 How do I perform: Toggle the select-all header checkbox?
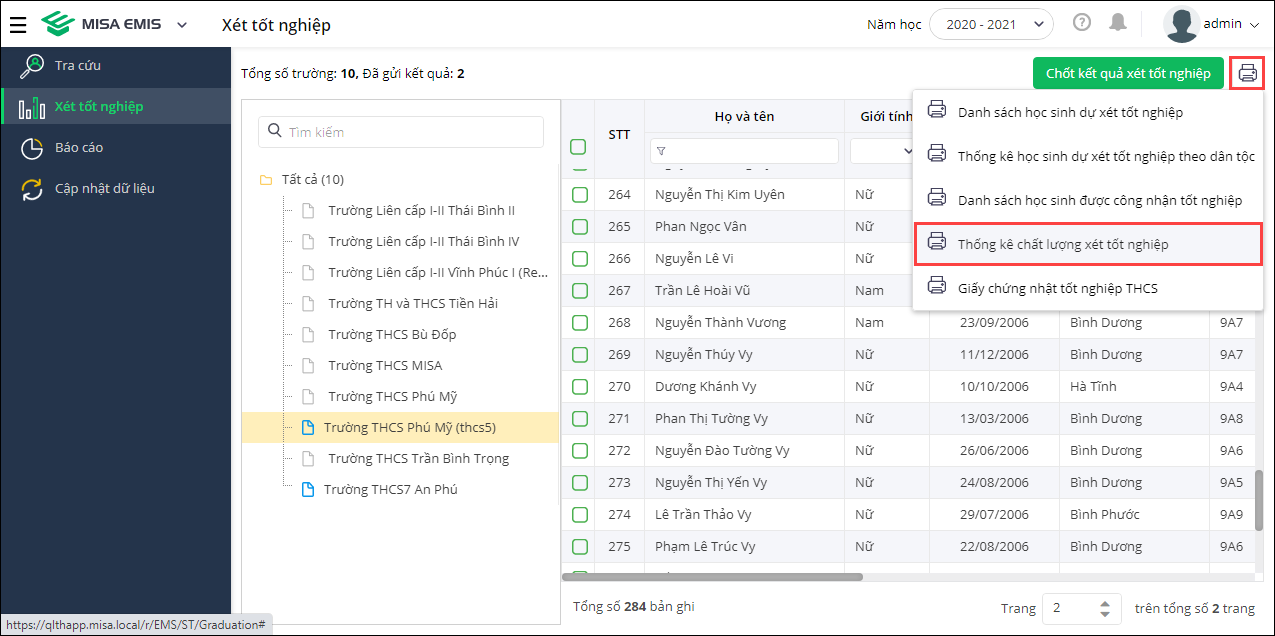click(578, 147)
